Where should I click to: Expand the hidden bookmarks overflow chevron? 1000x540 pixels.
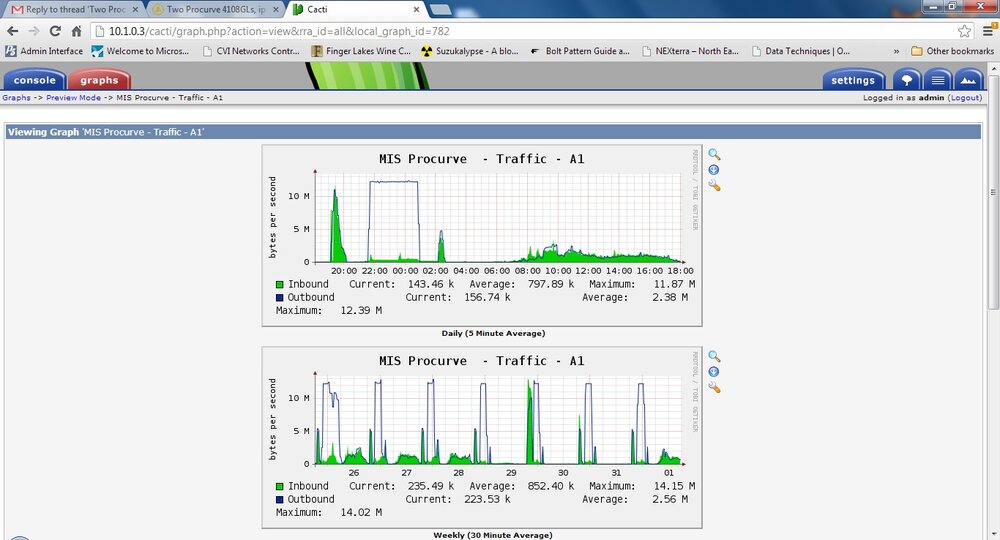coord(896,51)
